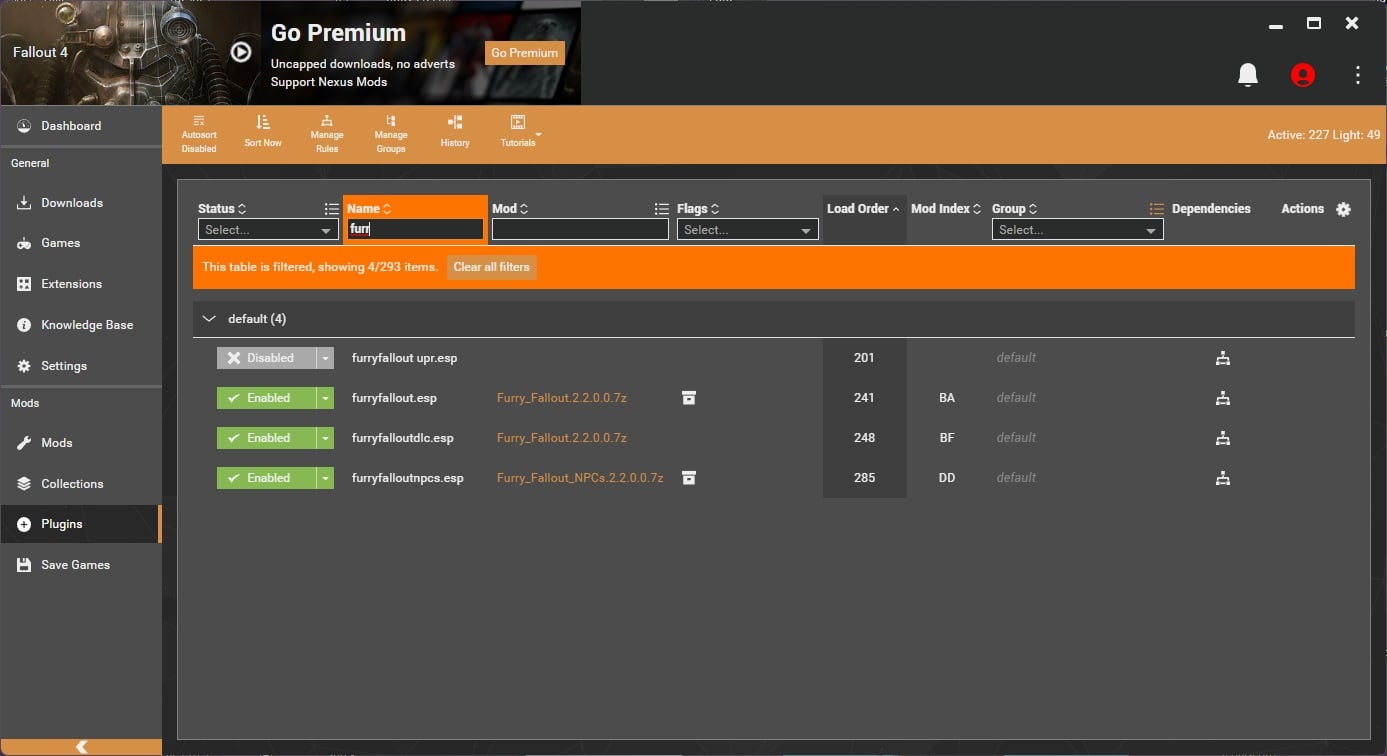Click the group-by icon next to Group header
1387x756 pixels.
[x=1156, y=209]
